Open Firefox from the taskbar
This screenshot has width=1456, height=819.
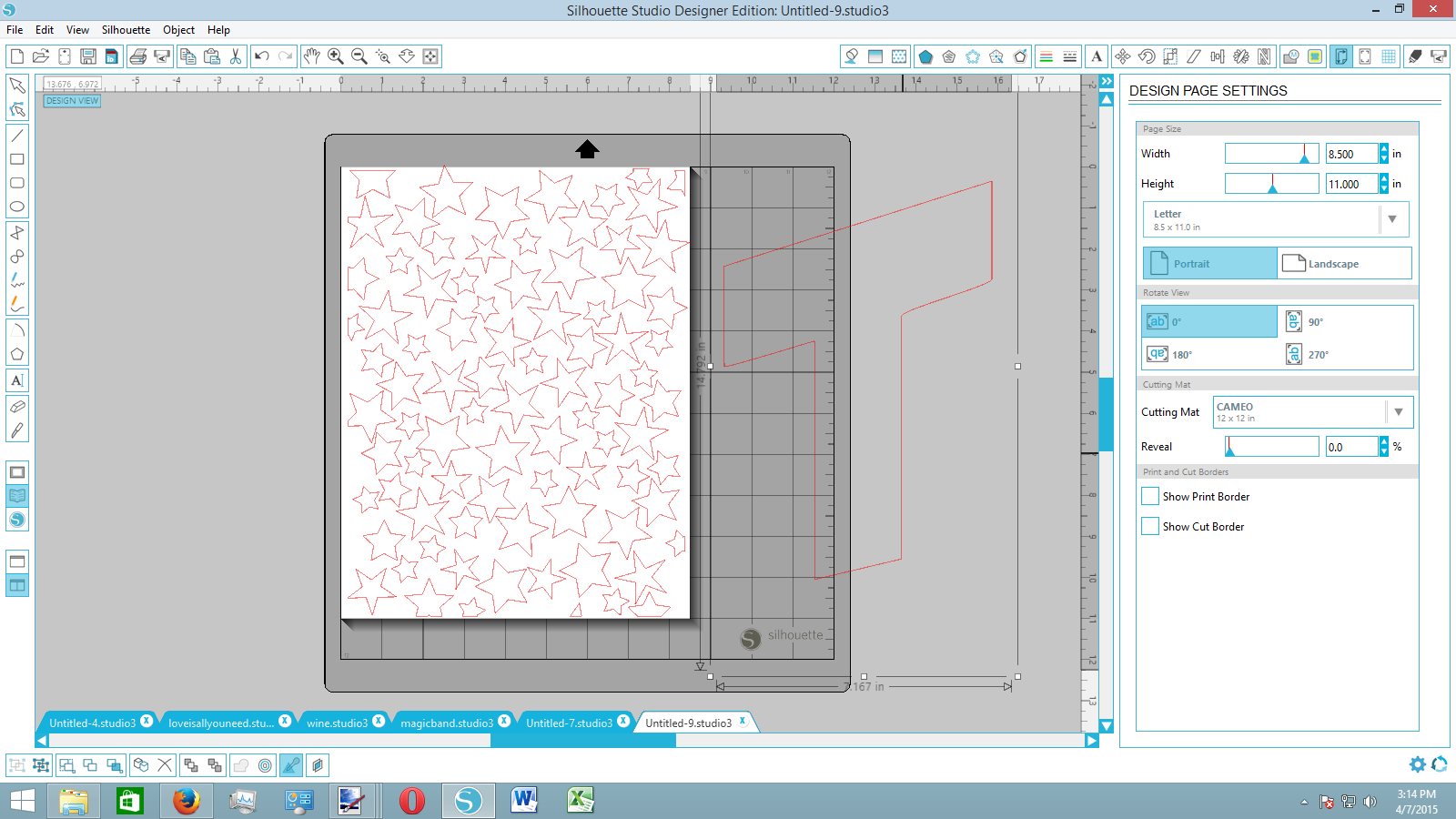pos(187,801)
